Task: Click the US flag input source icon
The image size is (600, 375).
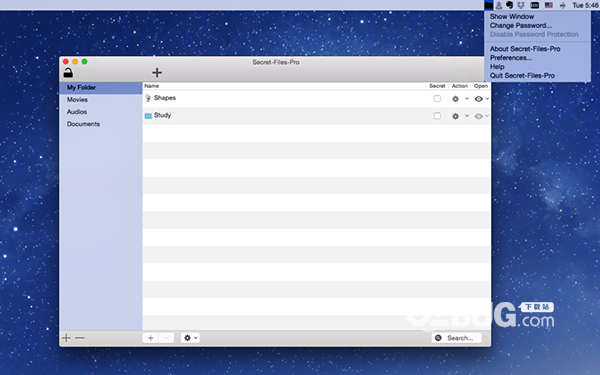Action: tap(549, 5)
